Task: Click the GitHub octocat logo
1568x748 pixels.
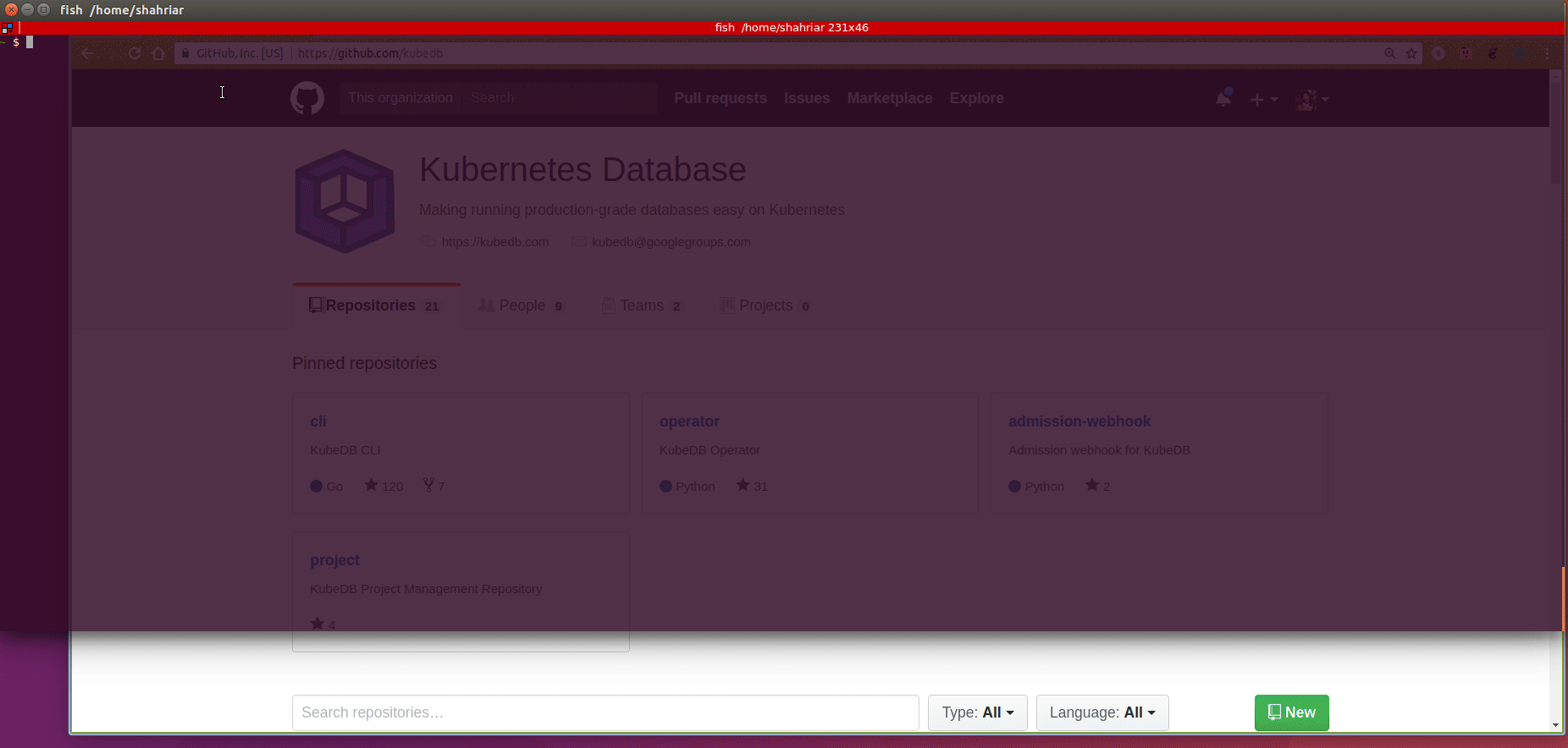Action: pos(306,98)
